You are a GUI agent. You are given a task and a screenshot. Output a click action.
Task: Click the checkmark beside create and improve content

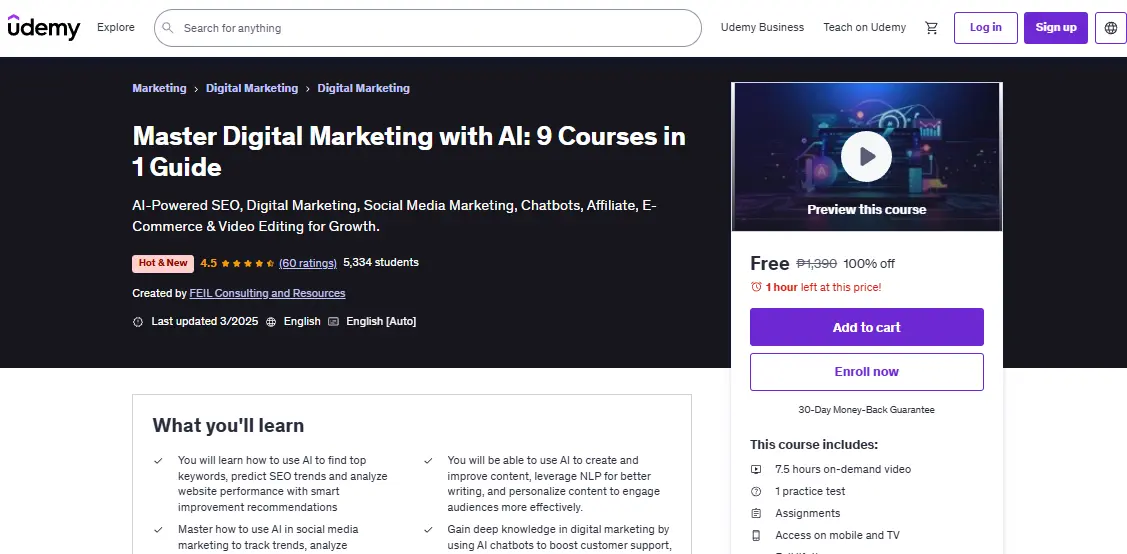click(428, 461)
